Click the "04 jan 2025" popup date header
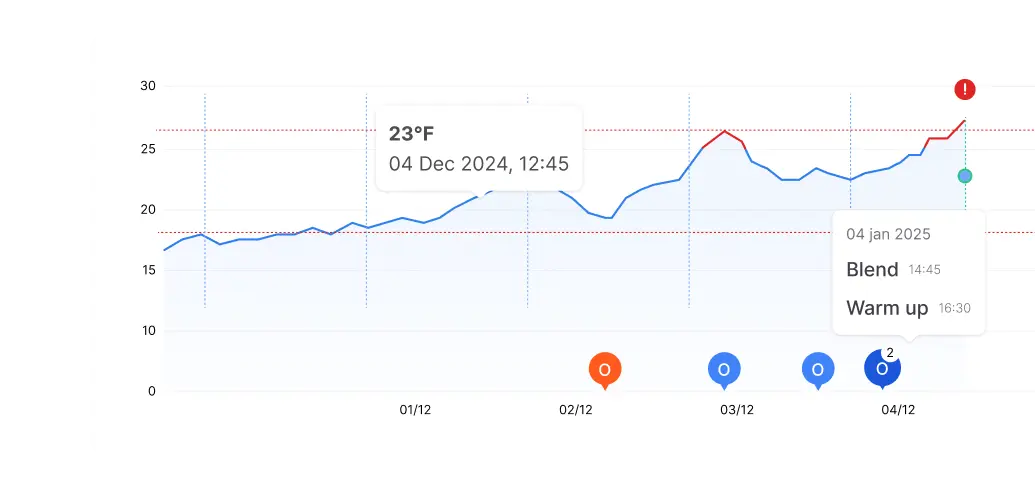The width and height of the screenshot is (1035, 501). 888,234
